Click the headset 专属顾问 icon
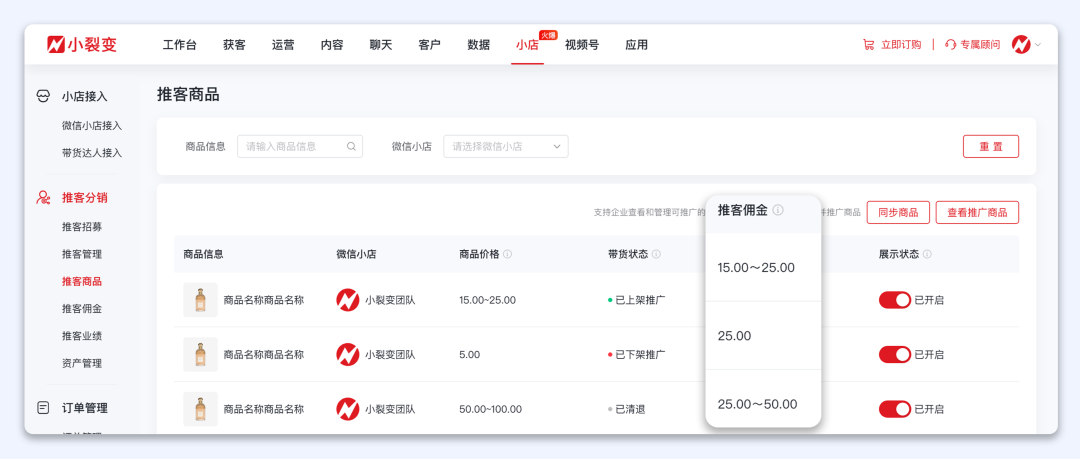Viewport: 1080px width, 459px height. pyautogui.click(x=950, y=45)
